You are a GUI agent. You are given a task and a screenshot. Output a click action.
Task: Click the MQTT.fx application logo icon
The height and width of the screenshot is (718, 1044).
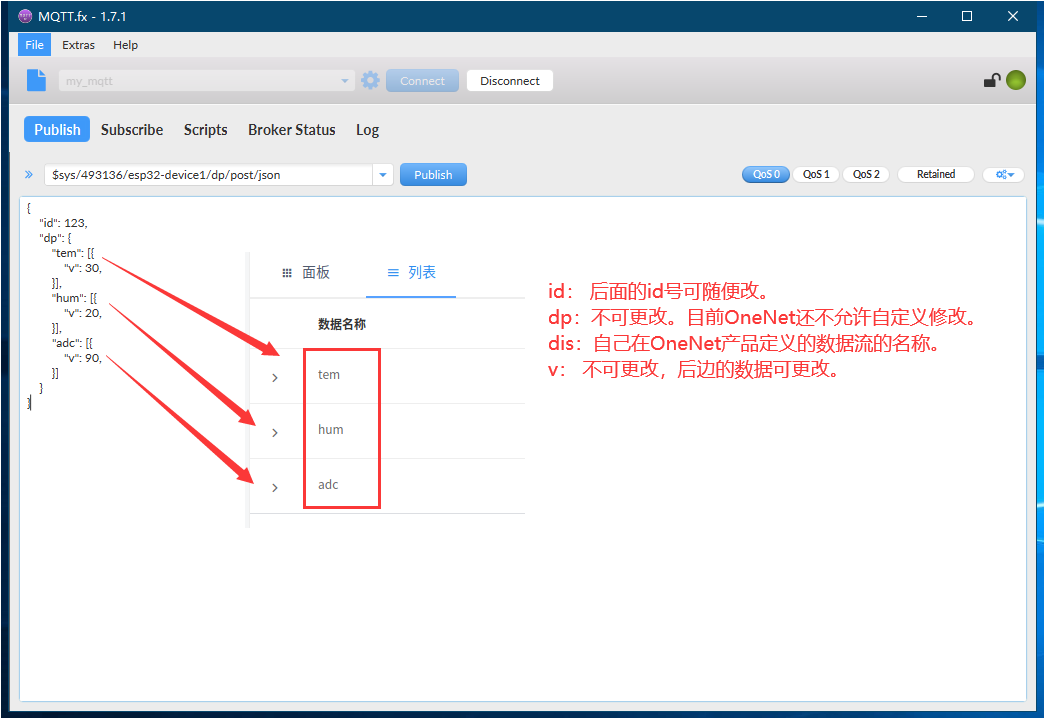[x=25, y=16]
